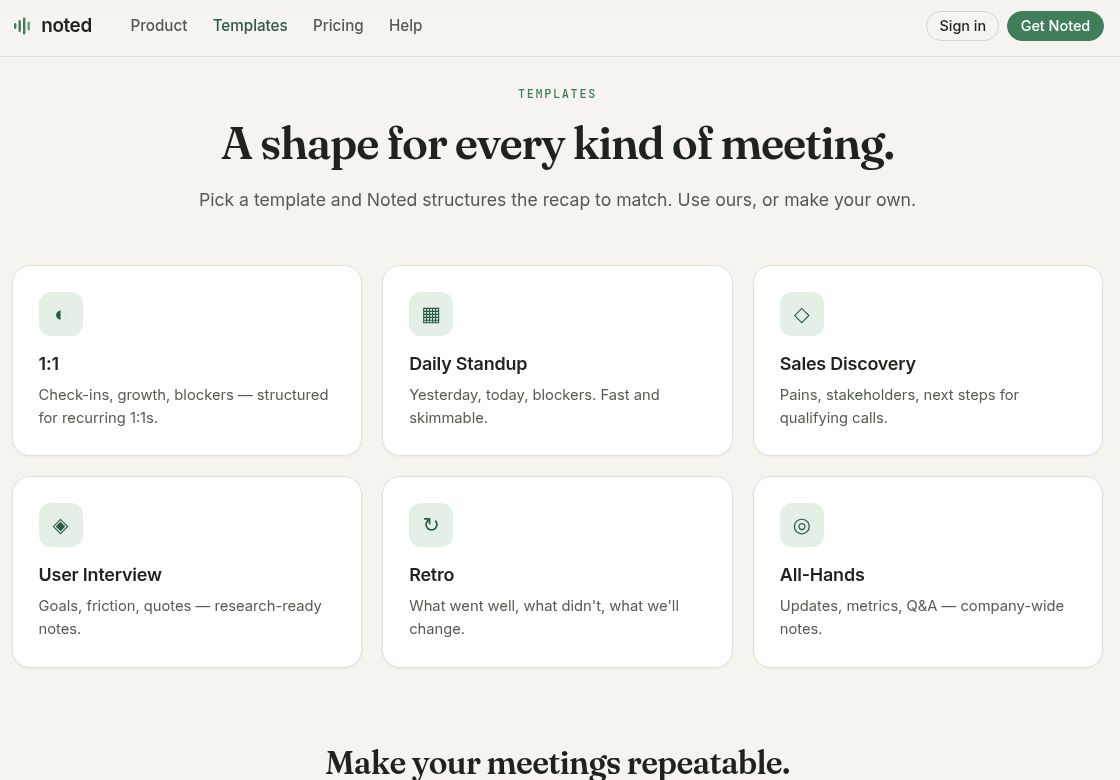
Task: Click description "Yesterday, today, blockers. Fast and skimmable."
Action: [534, 406]
